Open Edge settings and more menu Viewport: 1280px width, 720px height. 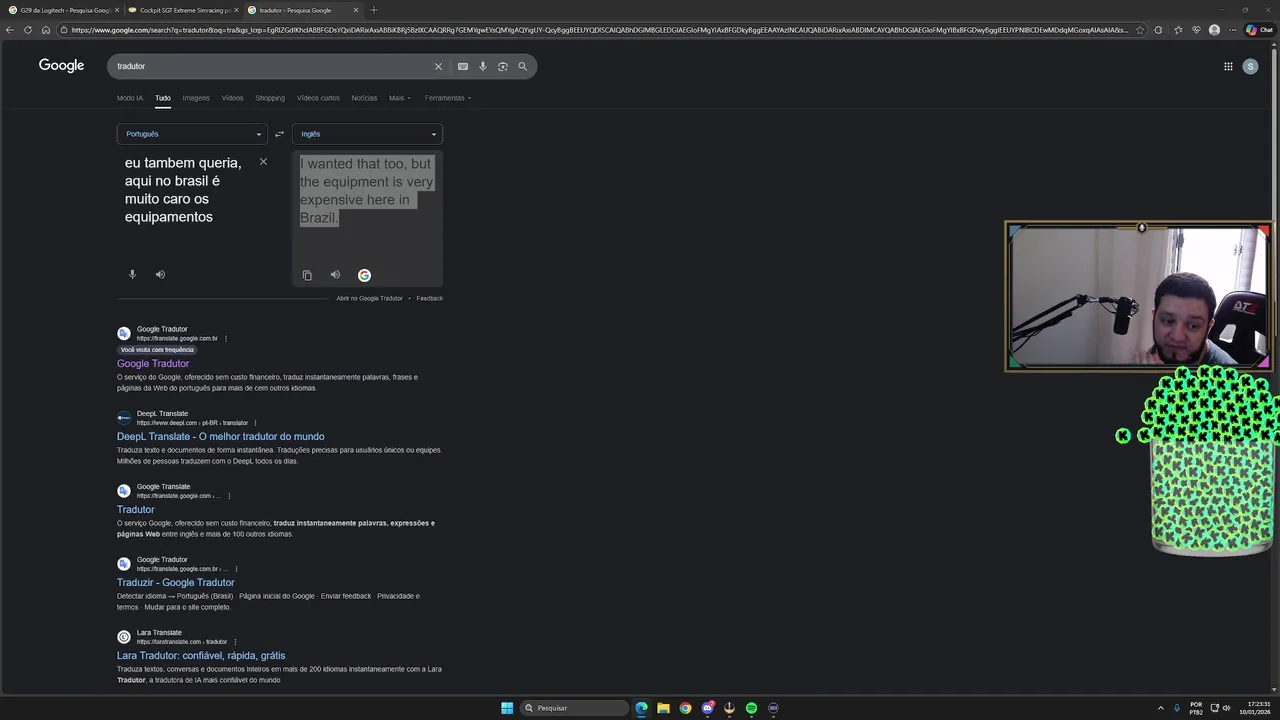[1232, 30]
